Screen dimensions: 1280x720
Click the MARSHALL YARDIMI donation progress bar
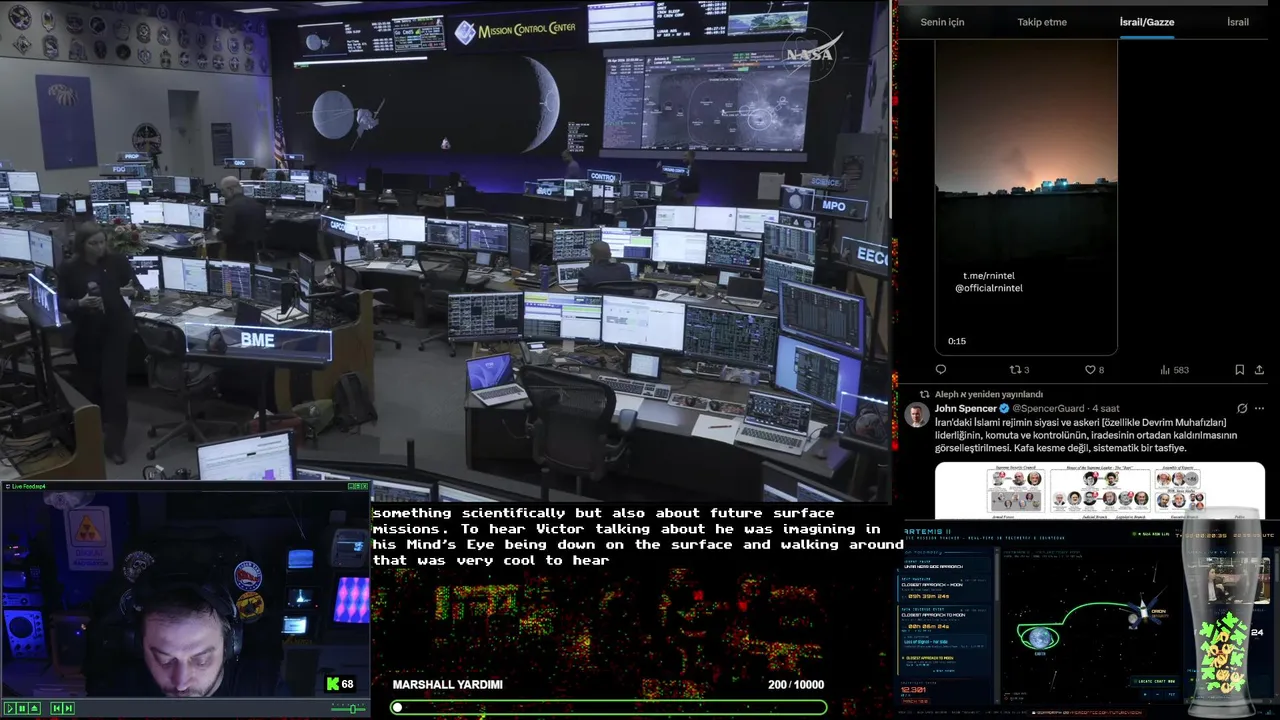point(609,707)
